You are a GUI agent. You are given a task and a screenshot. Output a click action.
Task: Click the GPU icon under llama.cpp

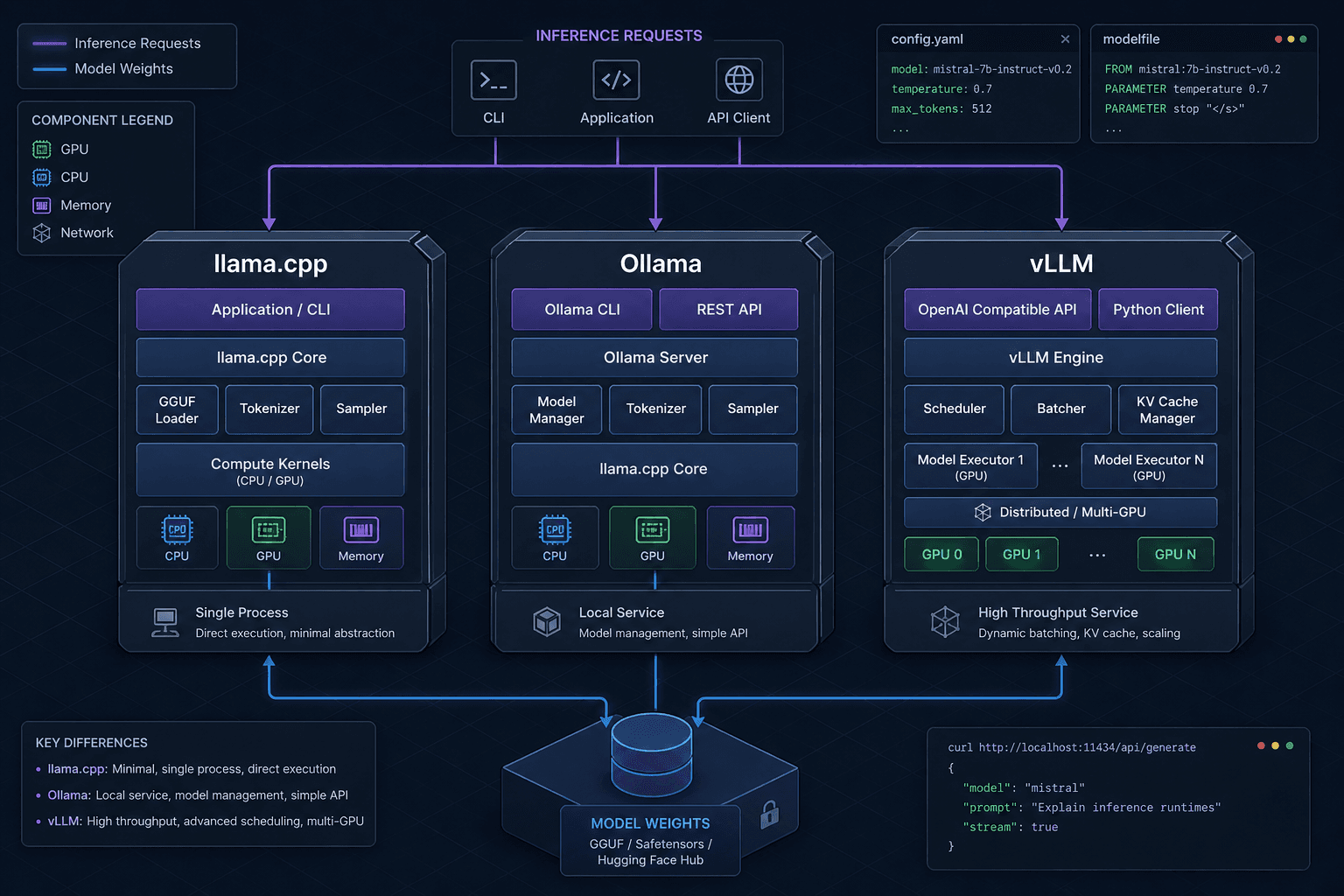[269, 529]
